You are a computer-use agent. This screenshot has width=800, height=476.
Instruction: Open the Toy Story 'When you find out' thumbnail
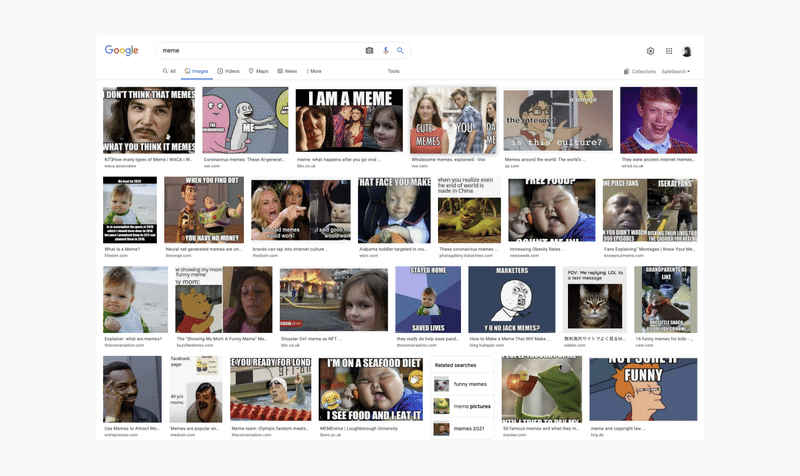204,210
